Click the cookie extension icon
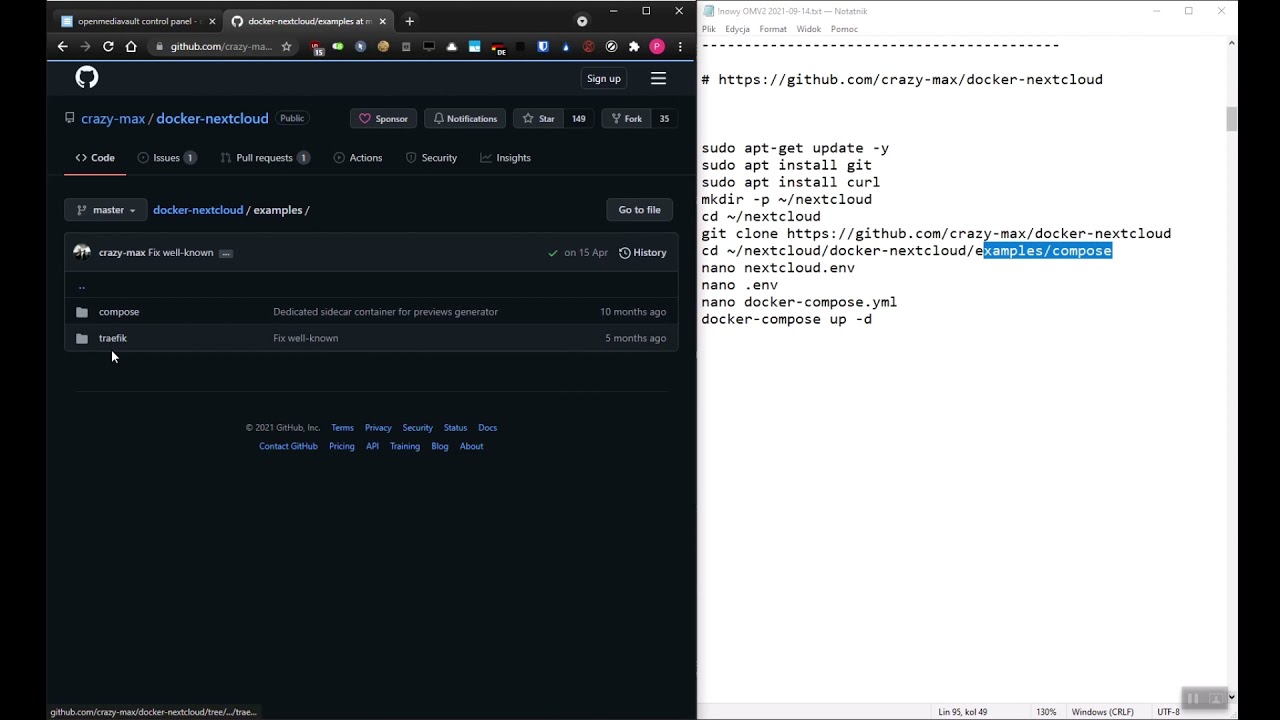 [383, 46]
